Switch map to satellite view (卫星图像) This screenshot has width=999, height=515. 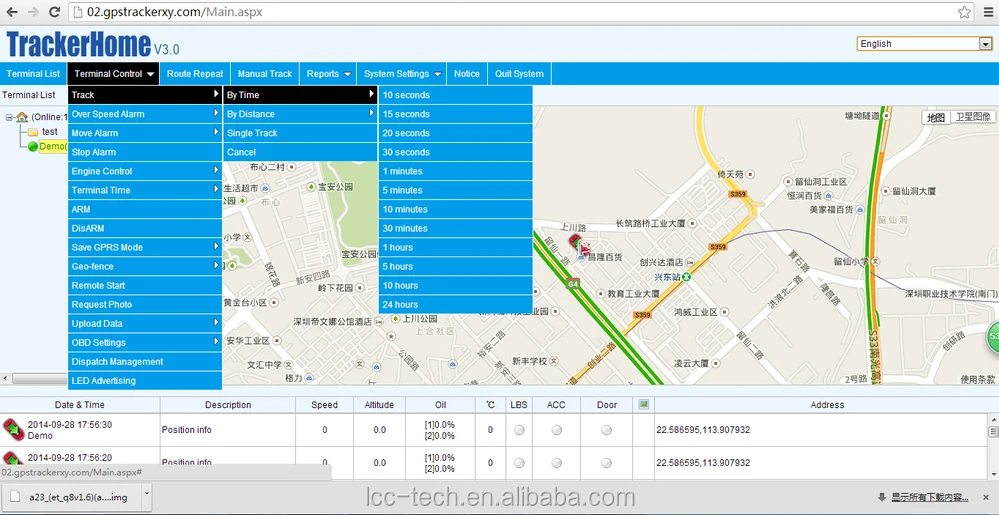(972, 117)
